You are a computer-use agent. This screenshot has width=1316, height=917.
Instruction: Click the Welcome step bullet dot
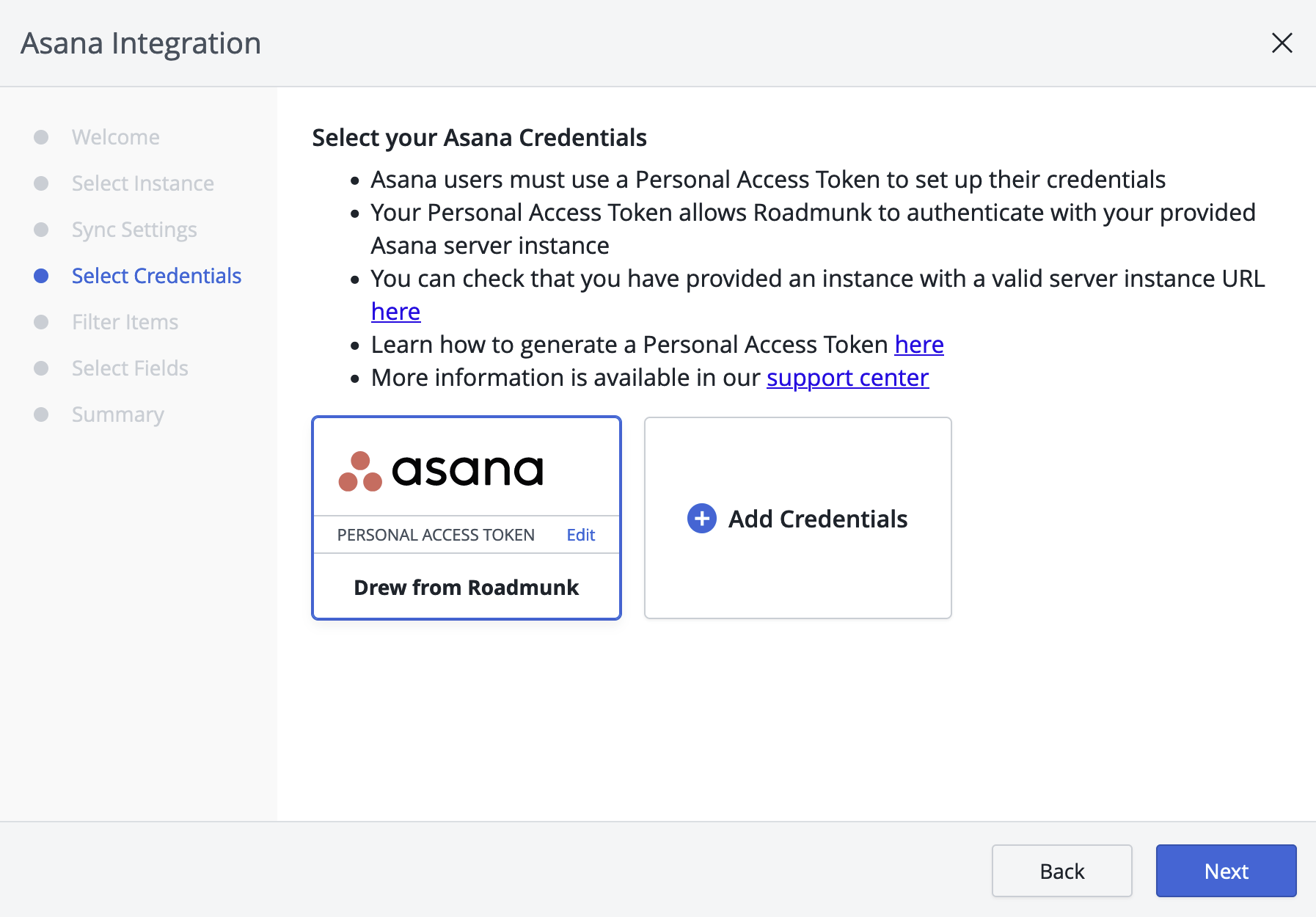click(41, 137)
